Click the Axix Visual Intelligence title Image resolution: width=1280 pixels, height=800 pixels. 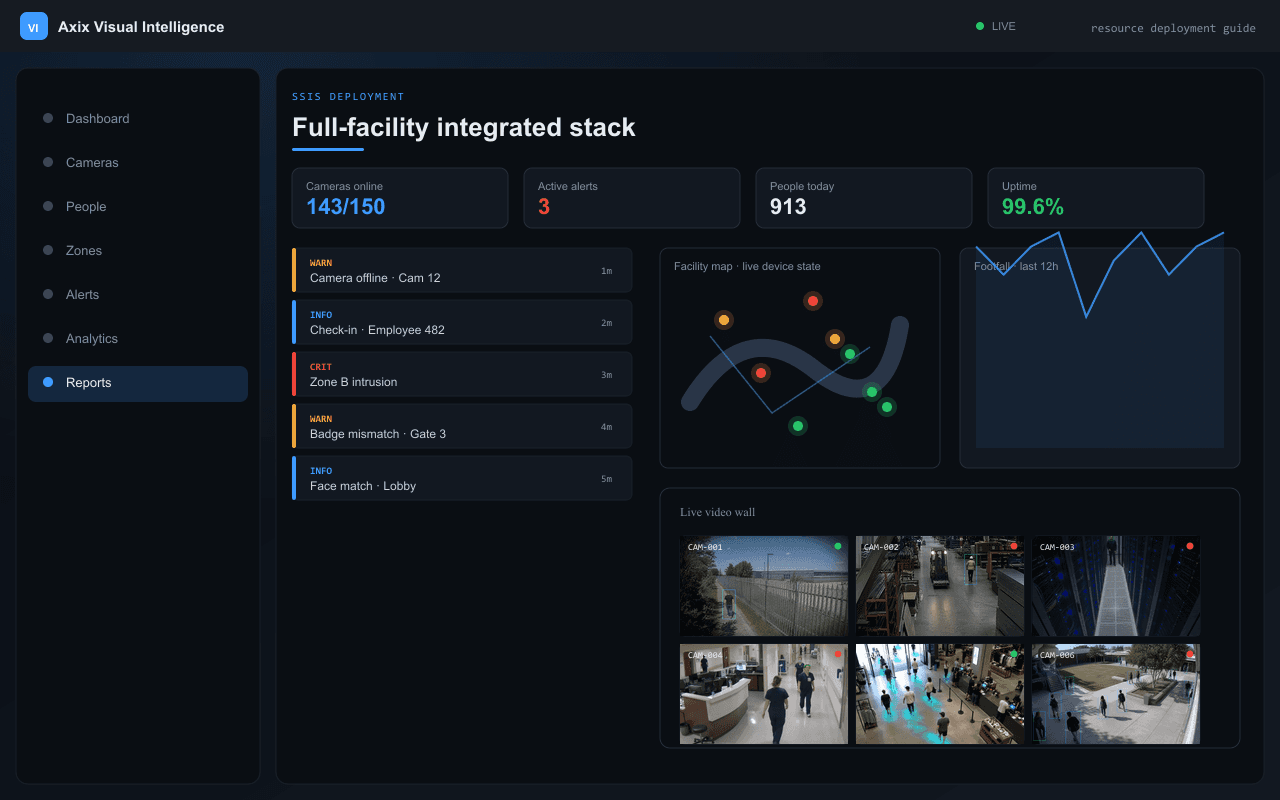(x=141, y=27)
